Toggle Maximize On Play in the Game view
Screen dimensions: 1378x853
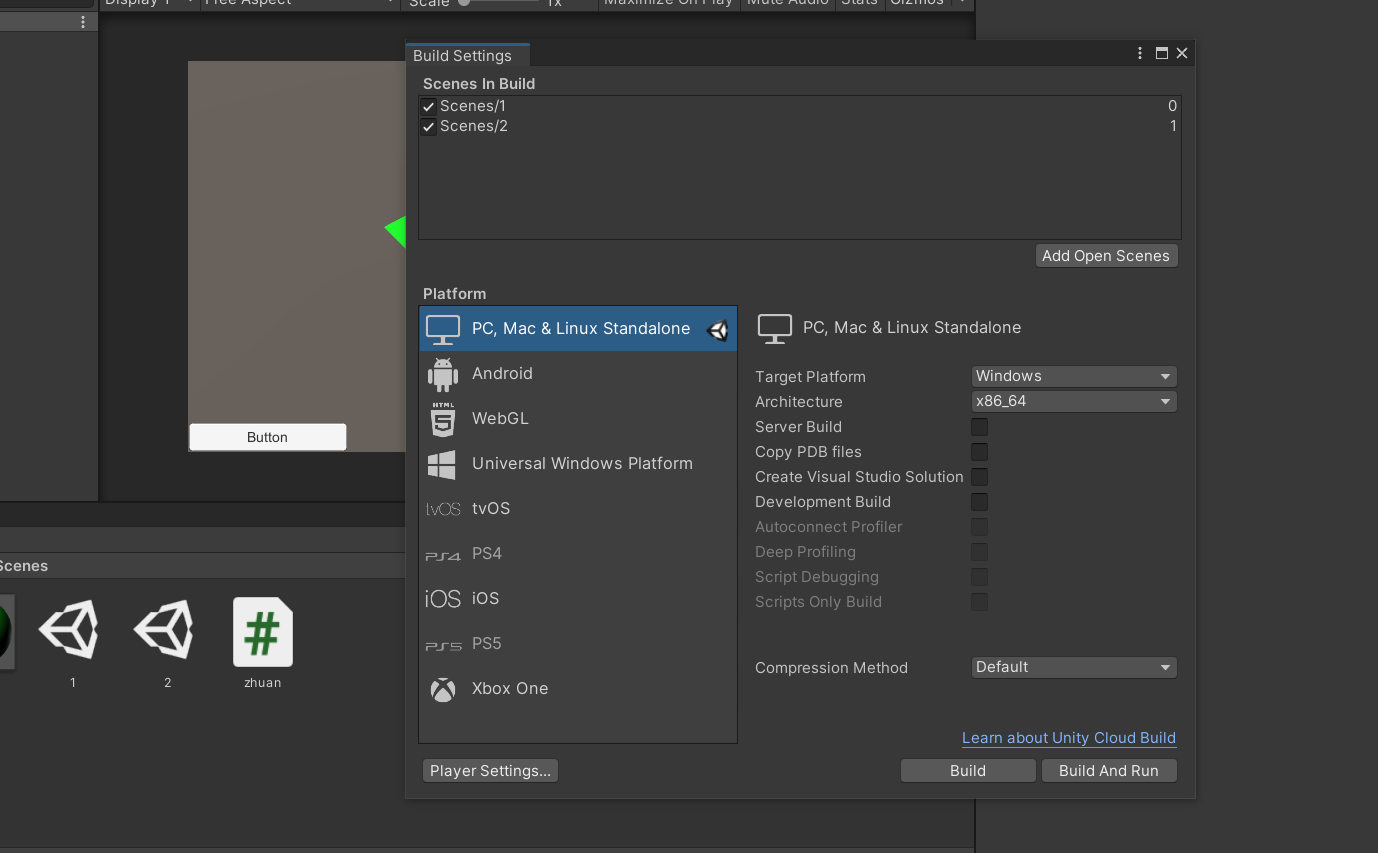pos(668,3)
